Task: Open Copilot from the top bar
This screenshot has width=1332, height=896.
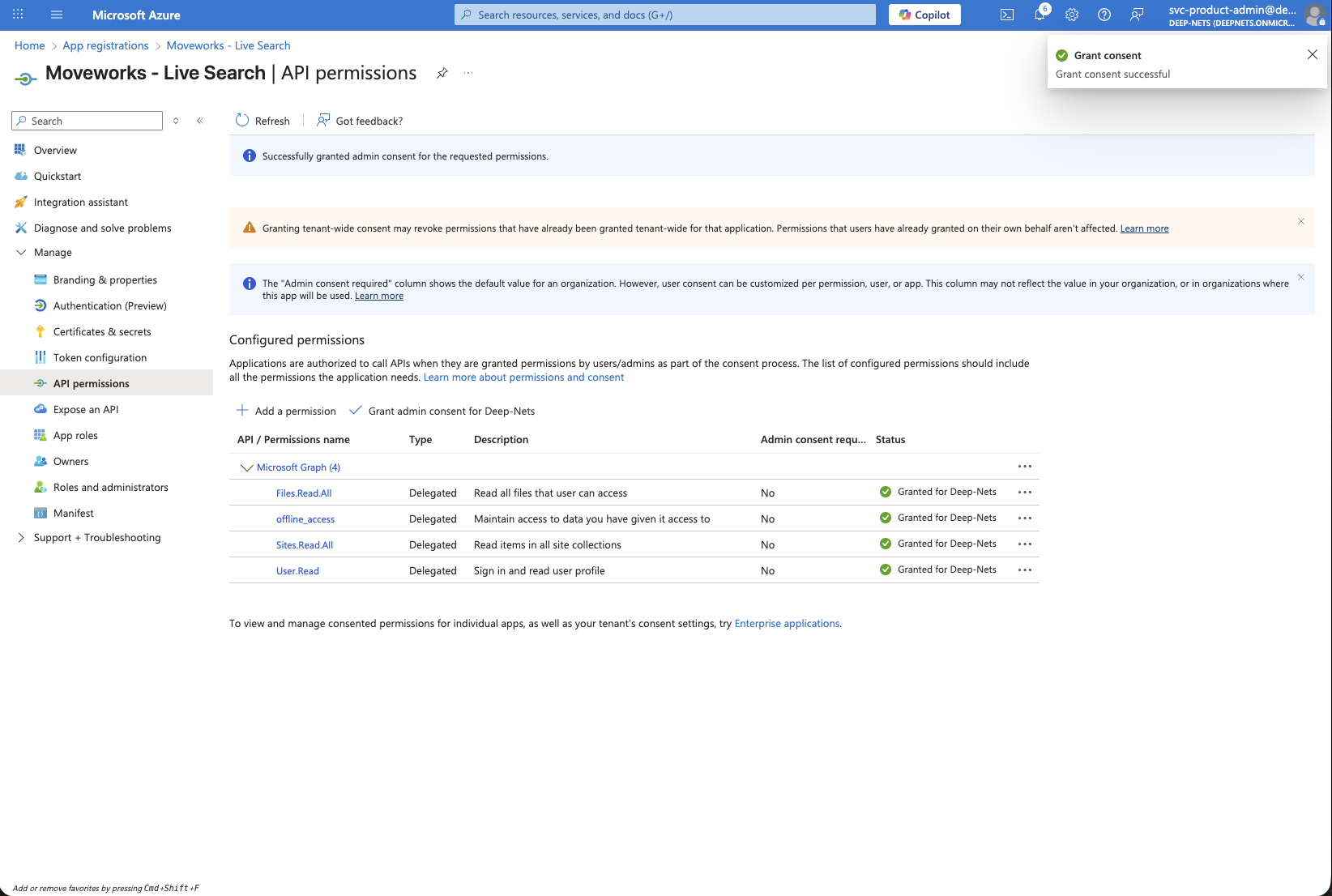Action: click(924, 15)
